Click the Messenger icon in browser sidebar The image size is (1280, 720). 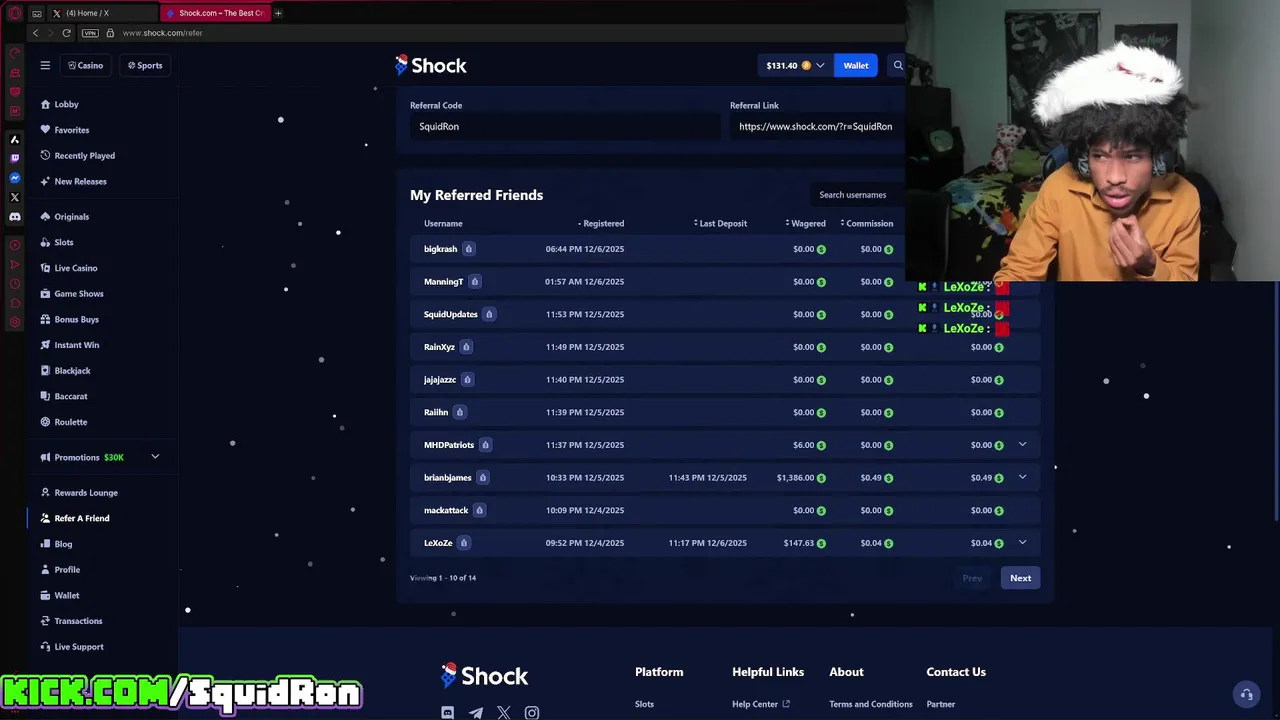click(x=14, y=178)
